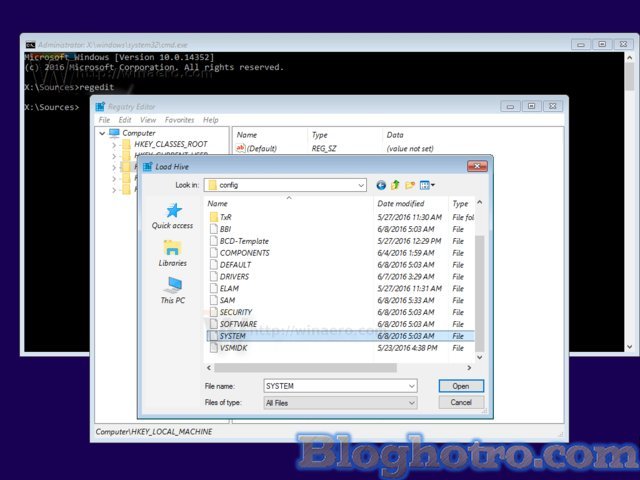640x480 pixels.
Task: Select the SOFTWARE hive file
Action: (238, 324)
